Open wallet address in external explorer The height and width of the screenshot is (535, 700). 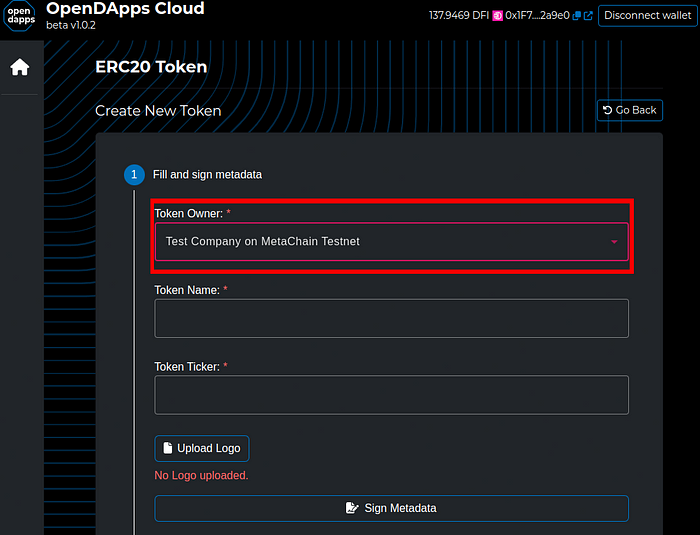point(588,16)
